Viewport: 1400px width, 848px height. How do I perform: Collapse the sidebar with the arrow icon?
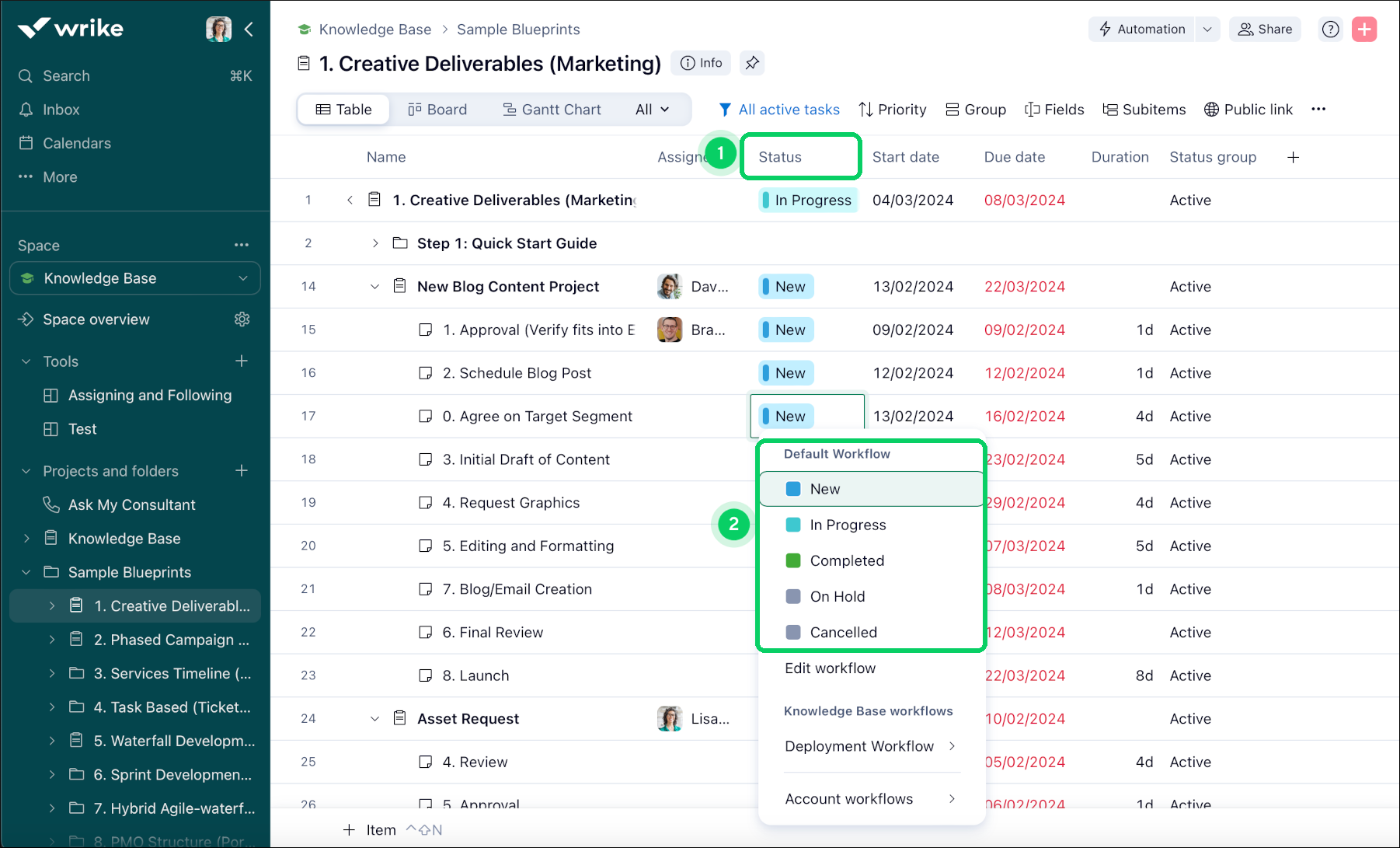[249, 30]
